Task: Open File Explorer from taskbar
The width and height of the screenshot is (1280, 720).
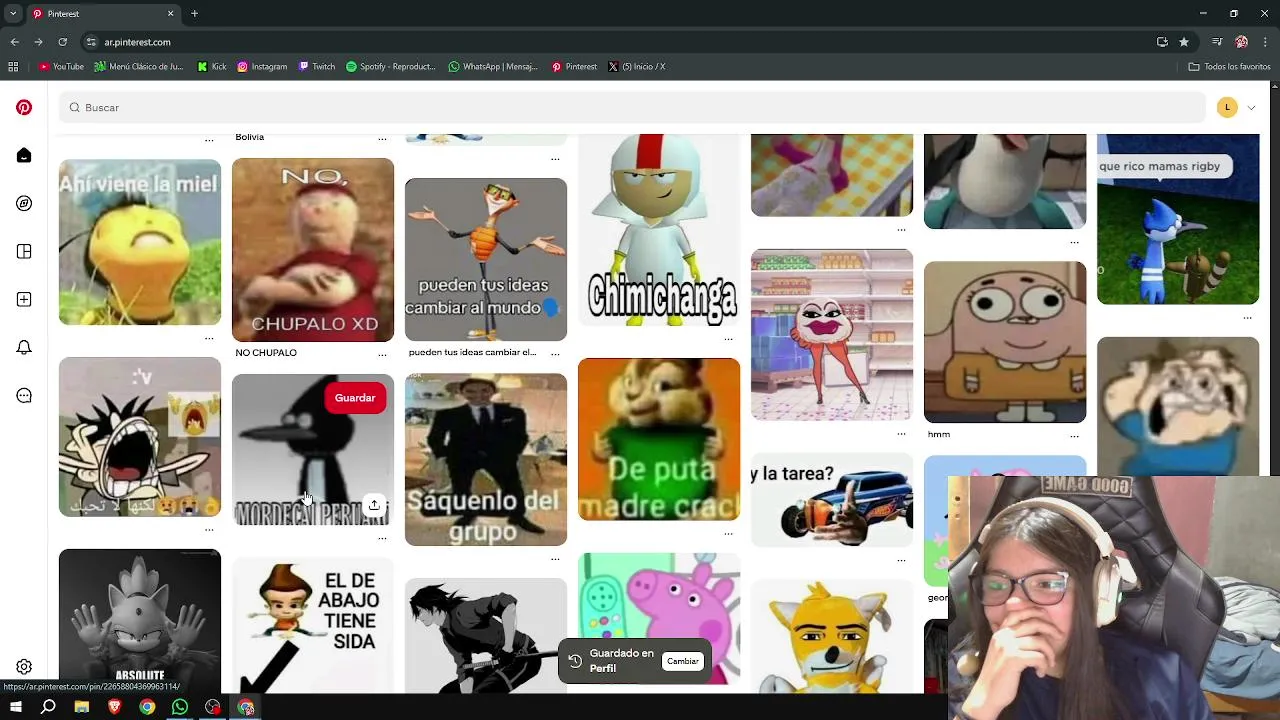Action: point(81,707)
